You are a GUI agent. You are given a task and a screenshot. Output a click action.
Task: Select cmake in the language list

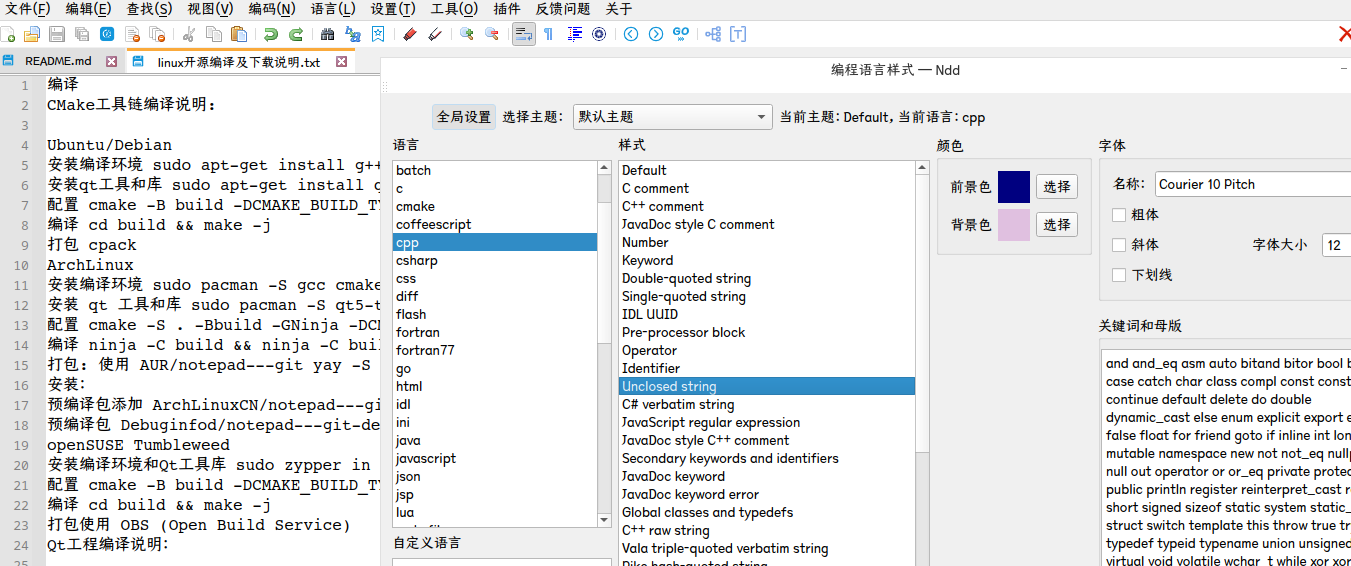tap(495, 206)
